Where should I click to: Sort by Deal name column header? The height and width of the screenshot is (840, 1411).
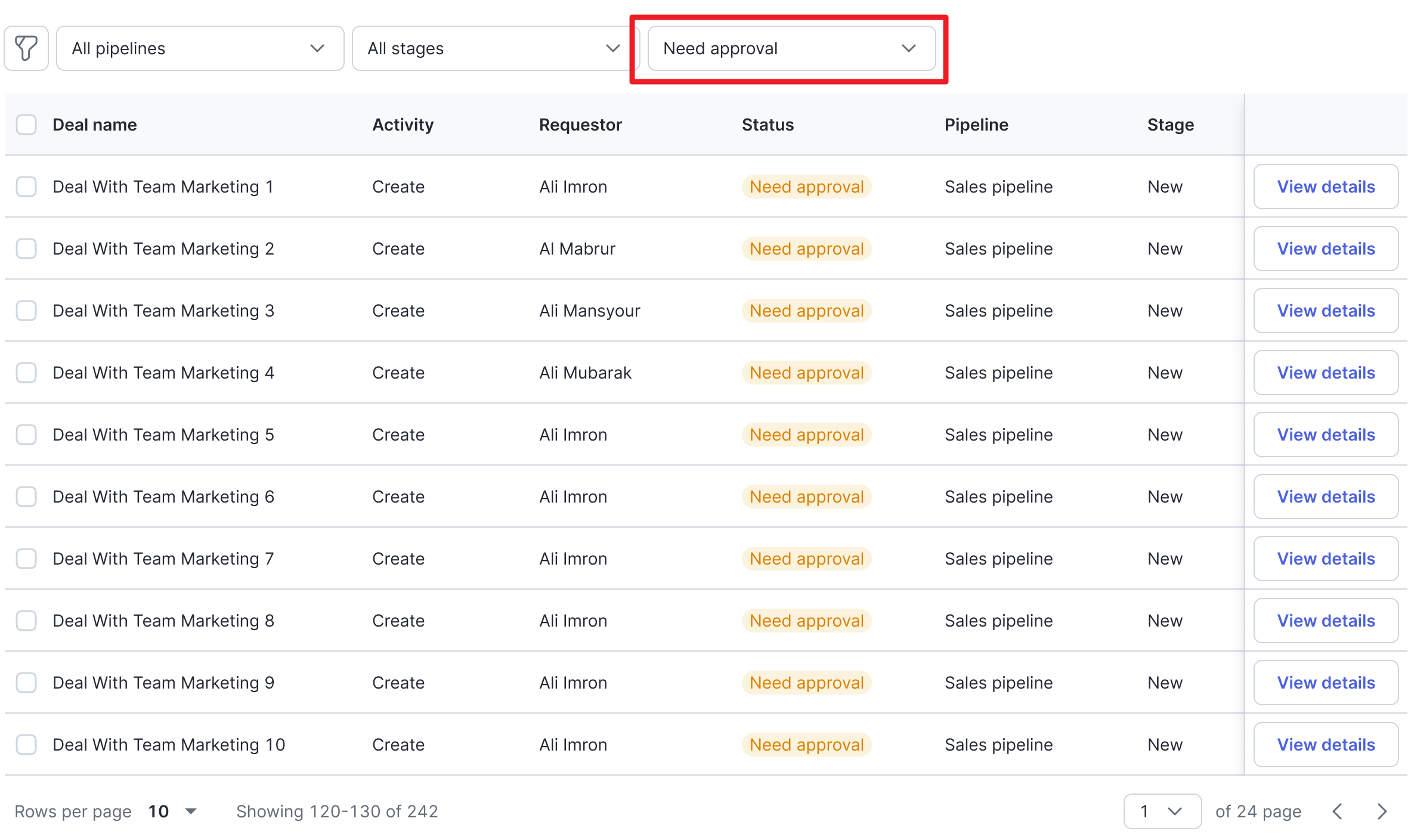[95, 125]
